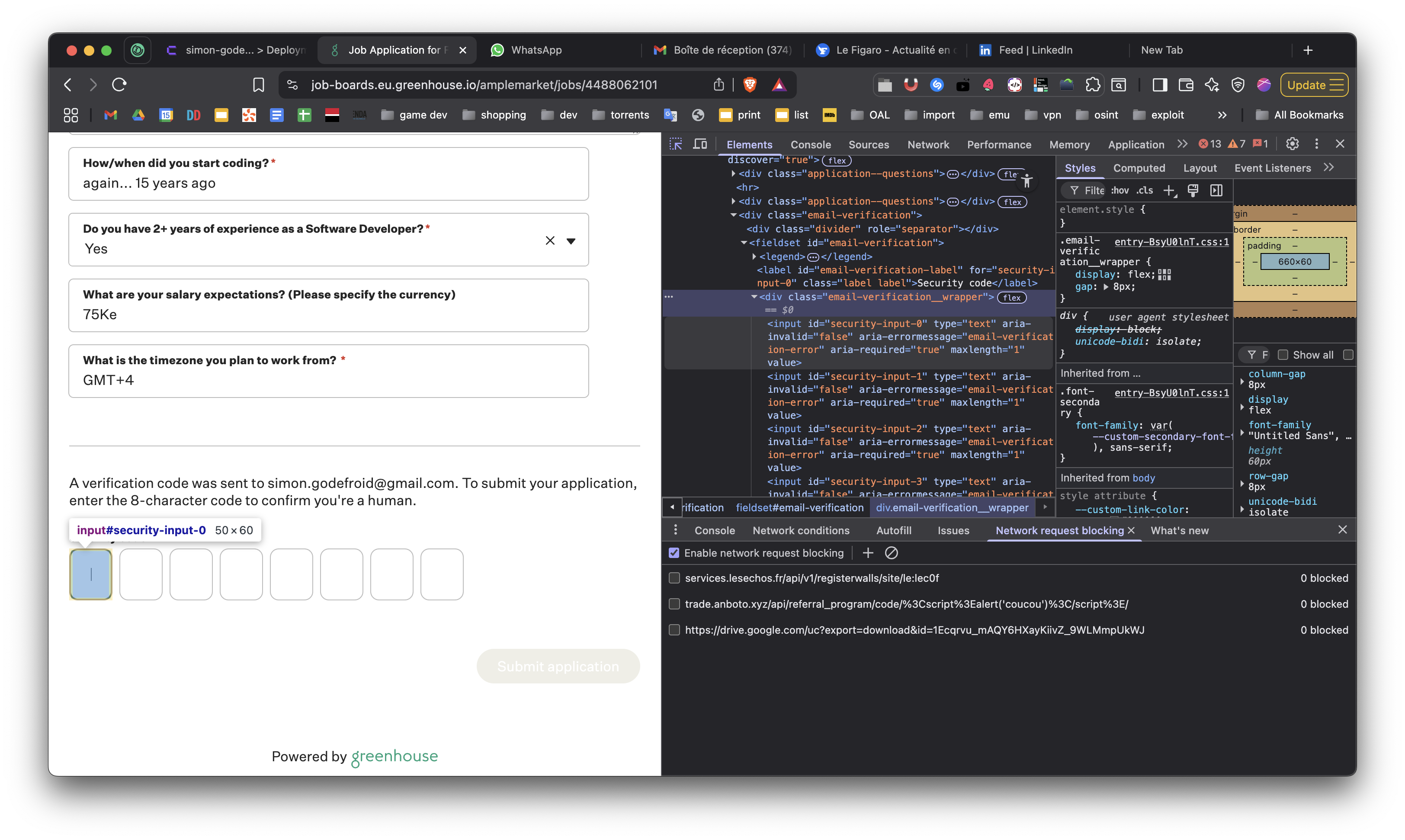Open the software developer experience dropdown arrow
1405x840 pixels.
[x=571, y=241]
